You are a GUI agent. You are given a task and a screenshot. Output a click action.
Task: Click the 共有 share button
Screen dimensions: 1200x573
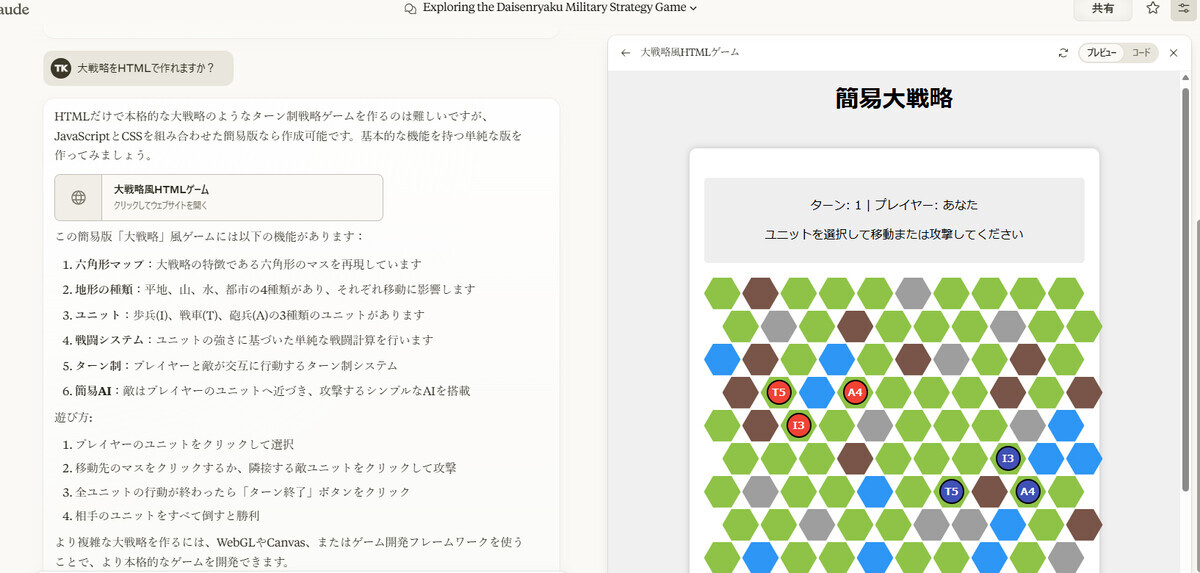click(1103, 8)
